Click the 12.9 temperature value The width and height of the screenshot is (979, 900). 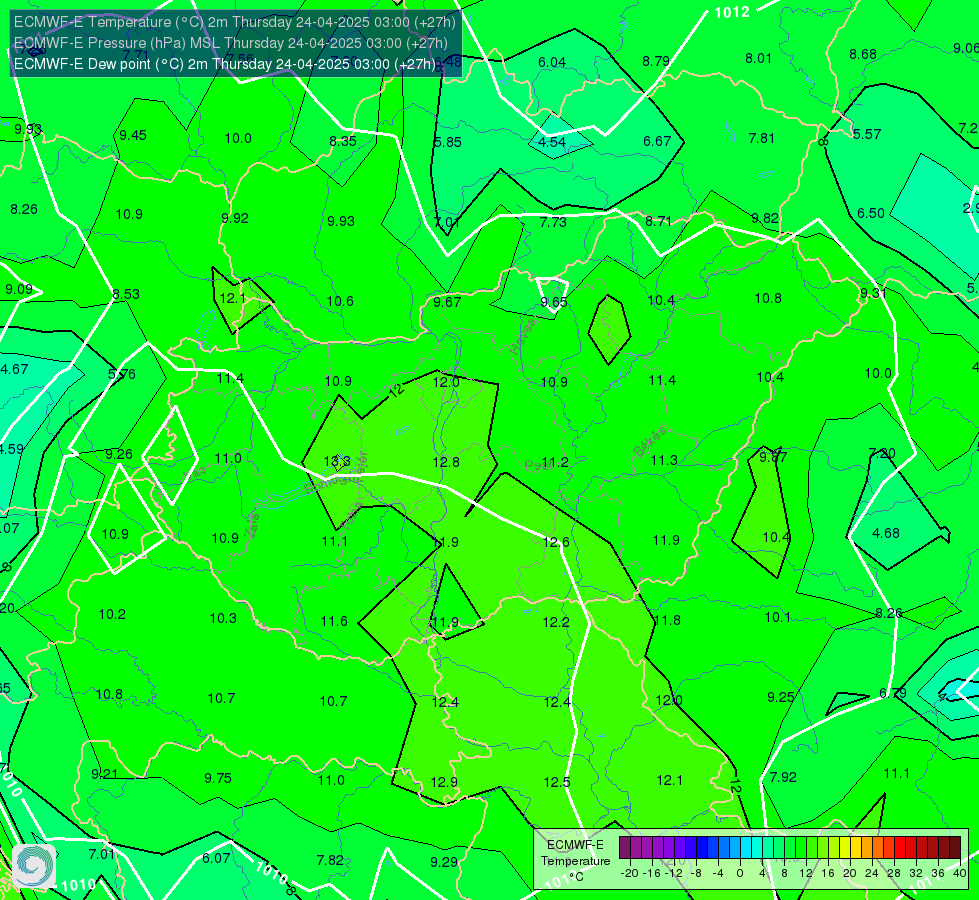click(x=444, y=782)
